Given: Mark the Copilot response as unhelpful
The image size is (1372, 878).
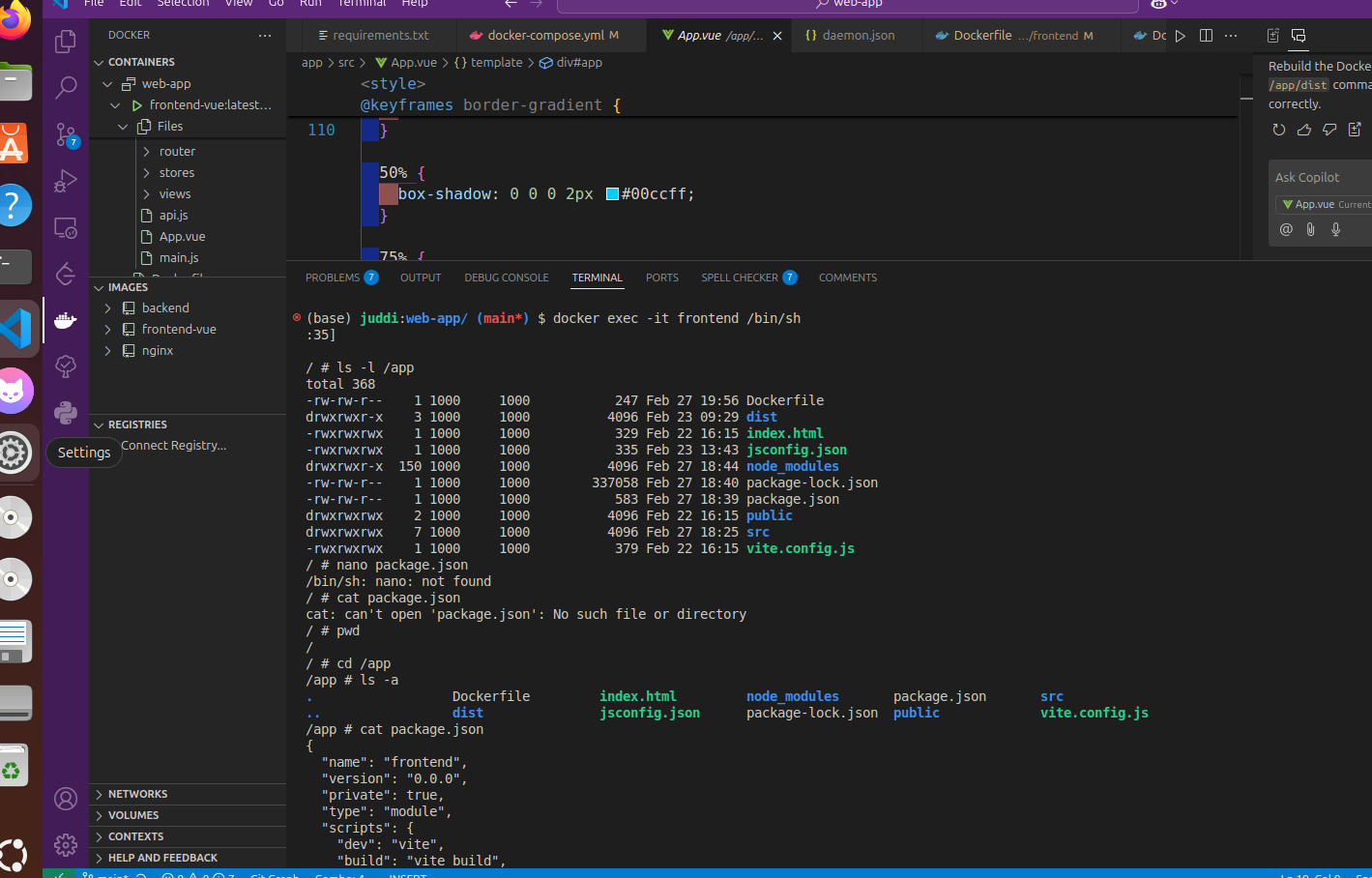Looking at the screenshot, I should coord(1329,130).
